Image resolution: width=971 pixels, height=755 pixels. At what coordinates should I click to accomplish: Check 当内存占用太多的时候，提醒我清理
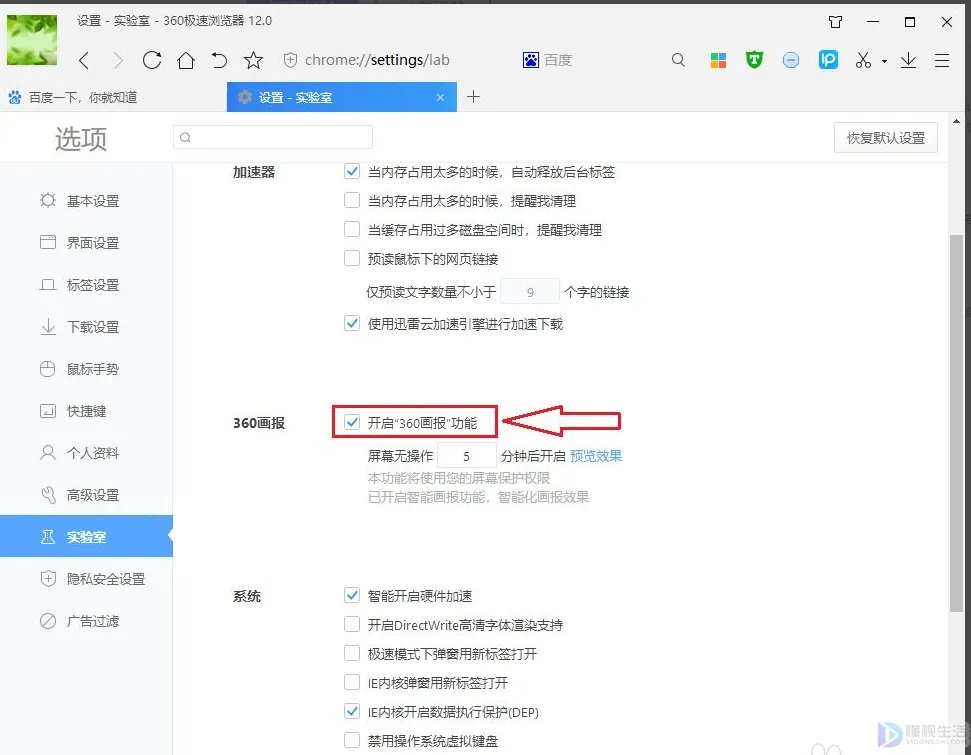352,200
